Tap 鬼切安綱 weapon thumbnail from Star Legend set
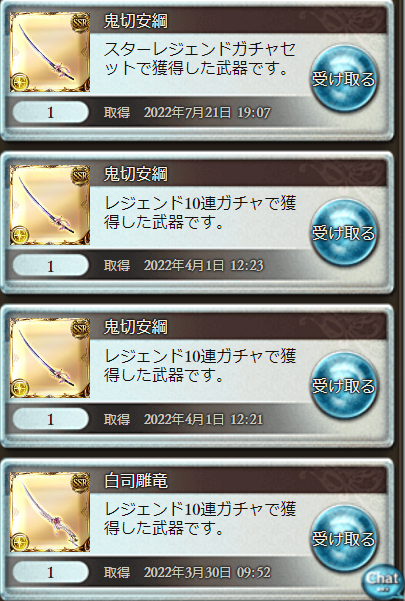 (x=50, y=52)
